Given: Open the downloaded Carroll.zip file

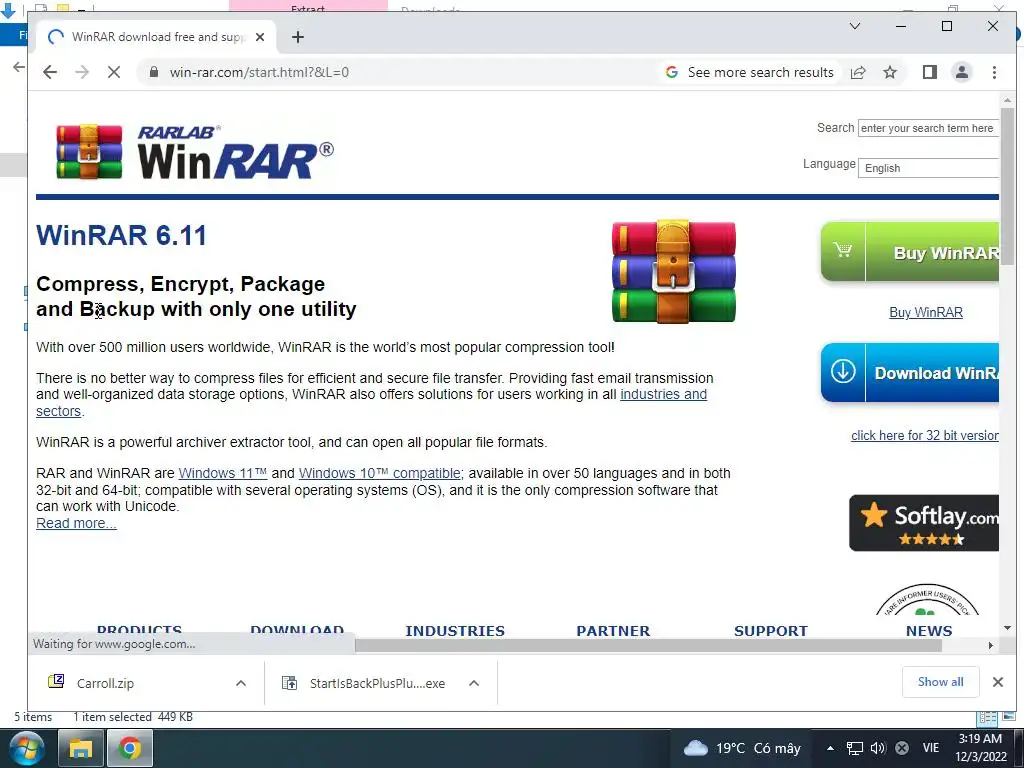Looking at the screenshot, I should [104, 683].
